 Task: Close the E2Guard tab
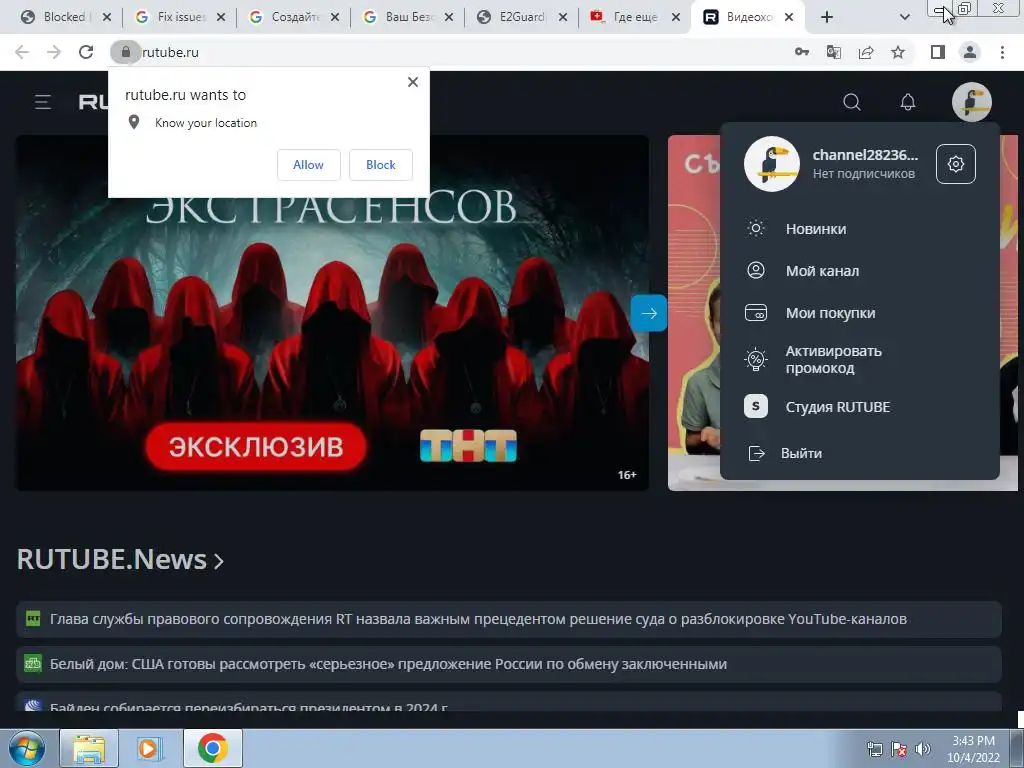point(563,17)
